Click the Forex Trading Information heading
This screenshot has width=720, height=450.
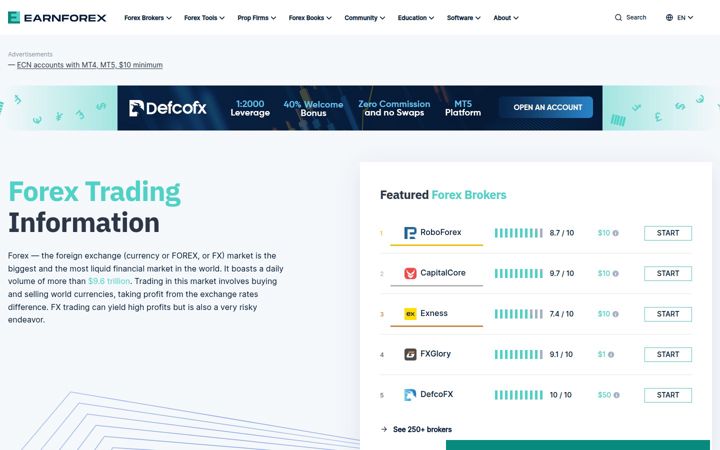tap(95, 207)
